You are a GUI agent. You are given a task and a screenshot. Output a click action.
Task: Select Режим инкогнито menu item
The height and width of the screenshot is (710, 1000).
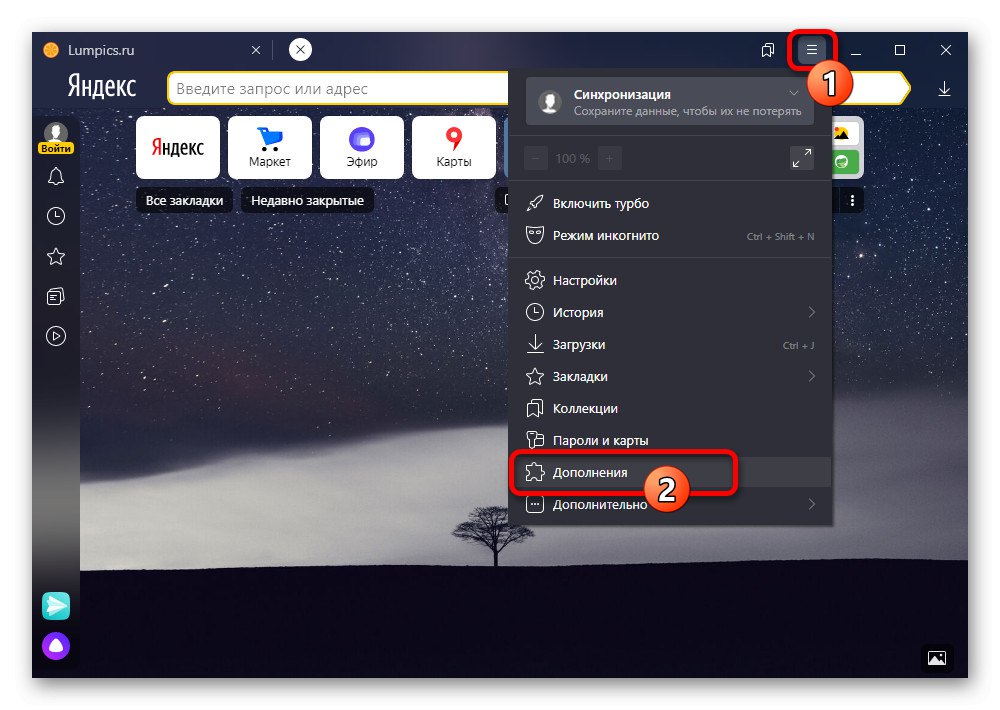[x=670, y=235]
